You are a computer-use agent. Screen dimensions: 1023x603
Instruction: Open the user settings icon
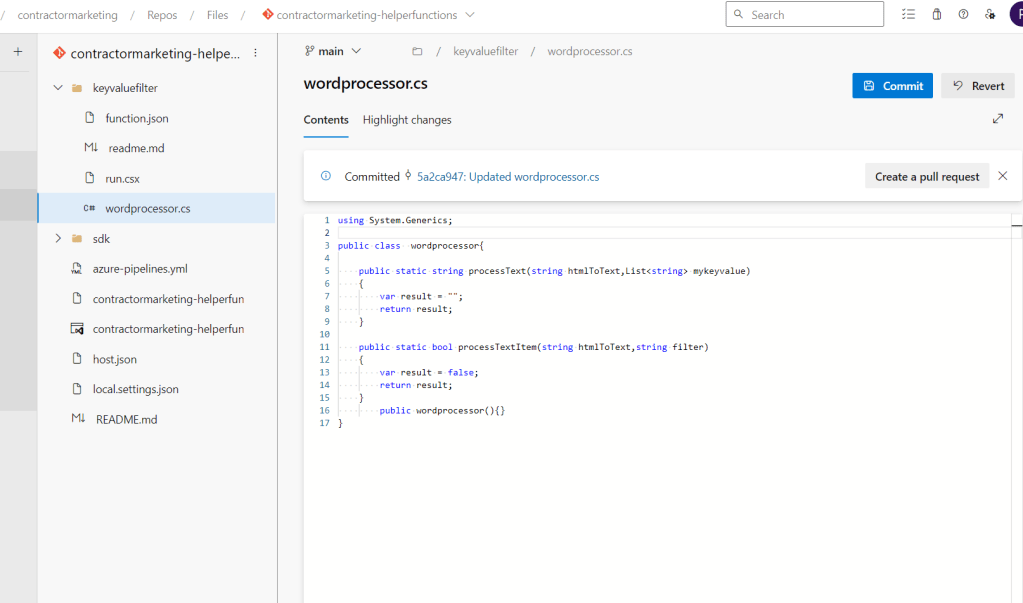990,14
